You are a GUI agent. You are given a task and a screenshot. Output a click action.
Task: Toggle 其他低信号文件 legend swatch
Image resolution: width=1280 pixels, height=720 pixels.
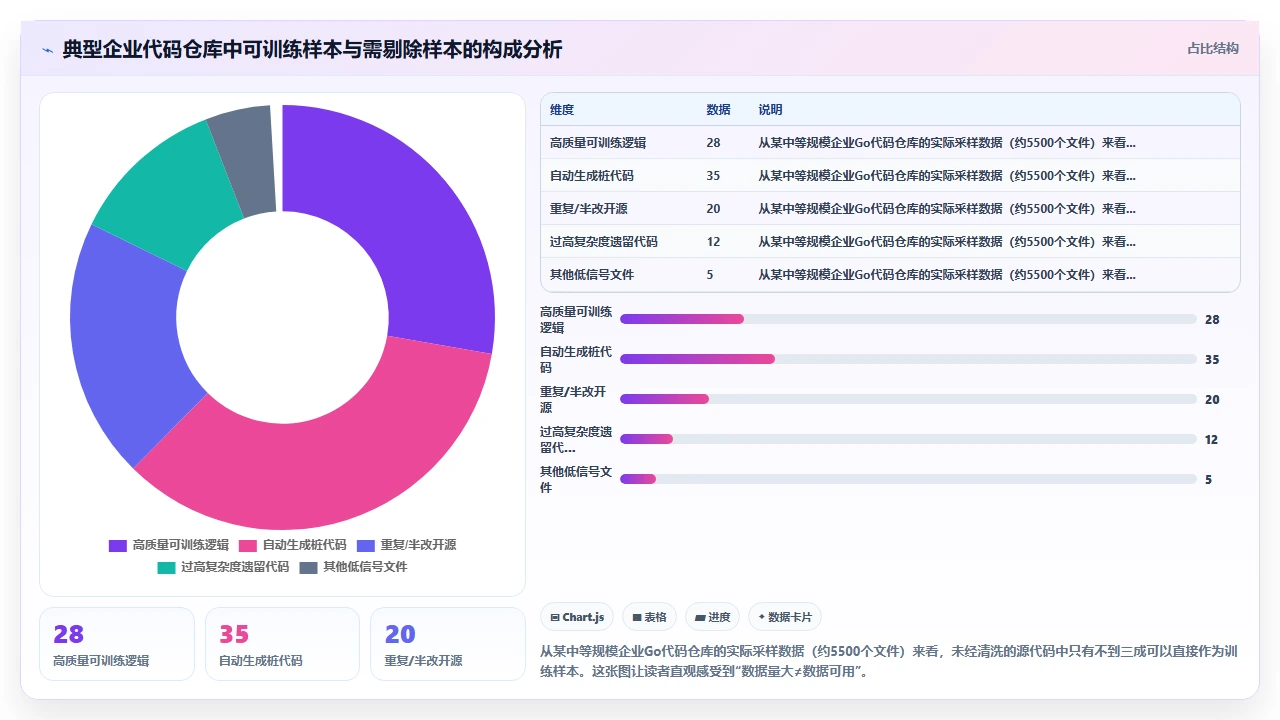click(x=308, y=567)
